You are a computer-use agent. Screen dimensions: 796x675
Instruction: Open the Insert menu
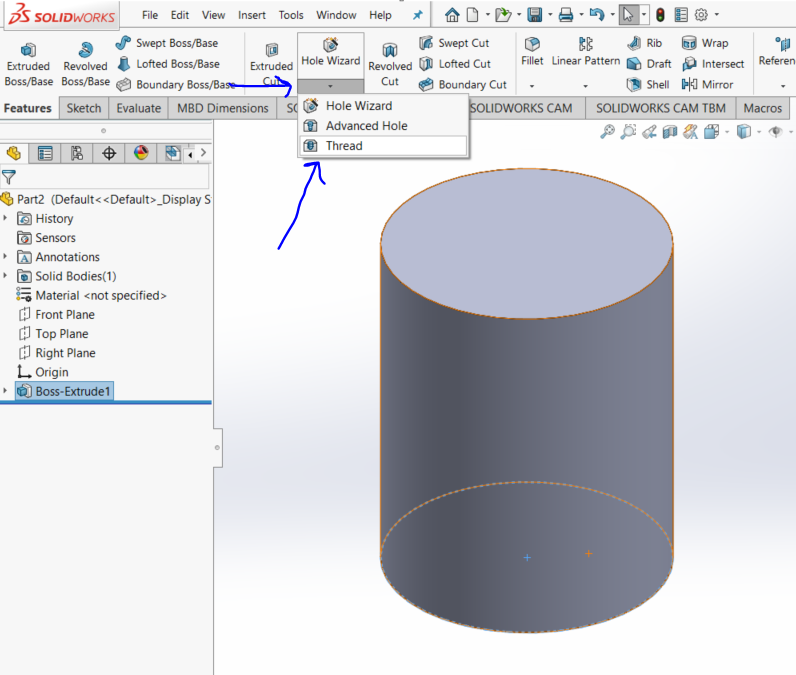[252, 15]
